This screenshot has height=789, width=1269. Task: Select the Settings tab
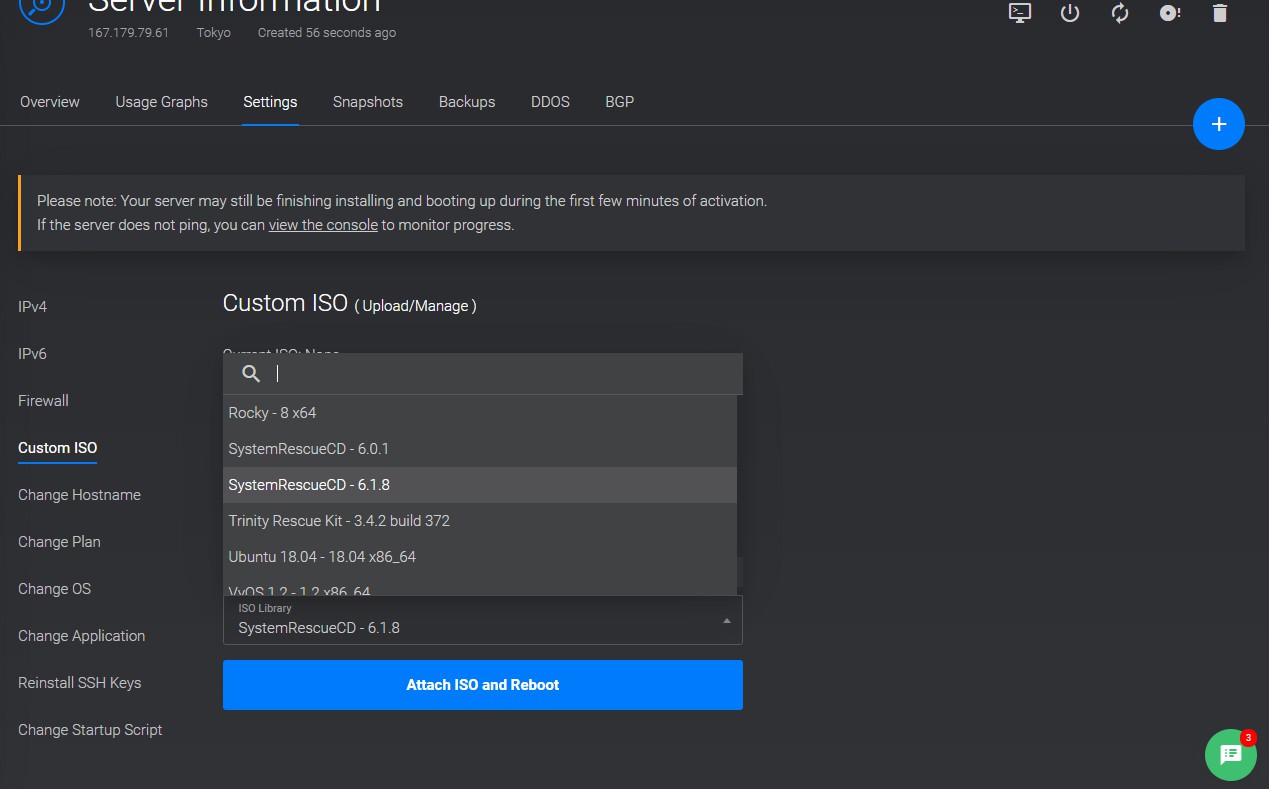(270, 102)
